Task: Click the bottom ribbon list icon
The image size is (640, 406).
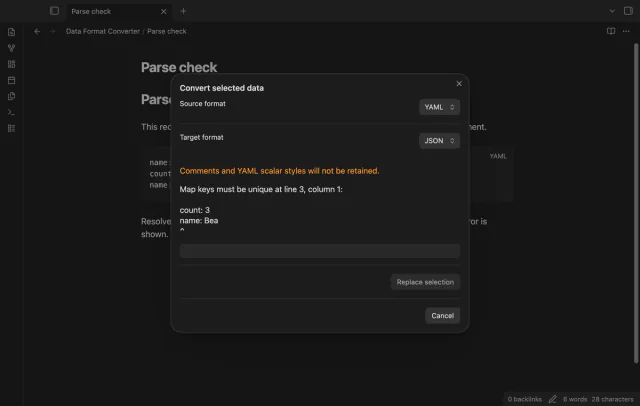Action: (11, 128)
